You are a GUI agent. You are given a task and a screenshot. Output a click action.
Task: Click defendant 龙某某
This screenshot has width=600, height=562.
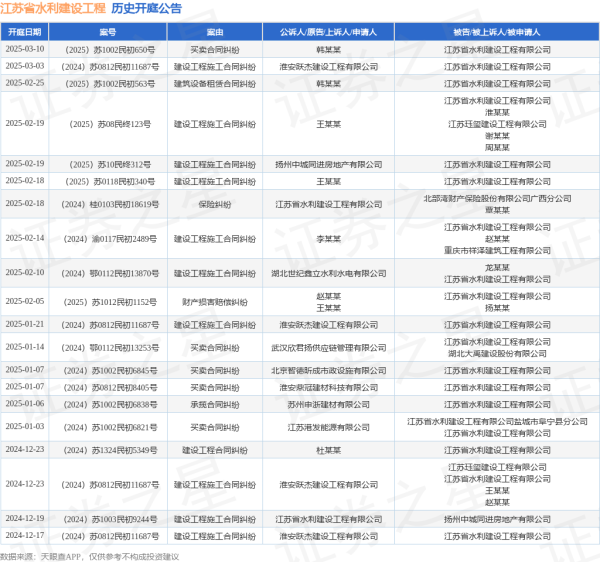(497, 268)
